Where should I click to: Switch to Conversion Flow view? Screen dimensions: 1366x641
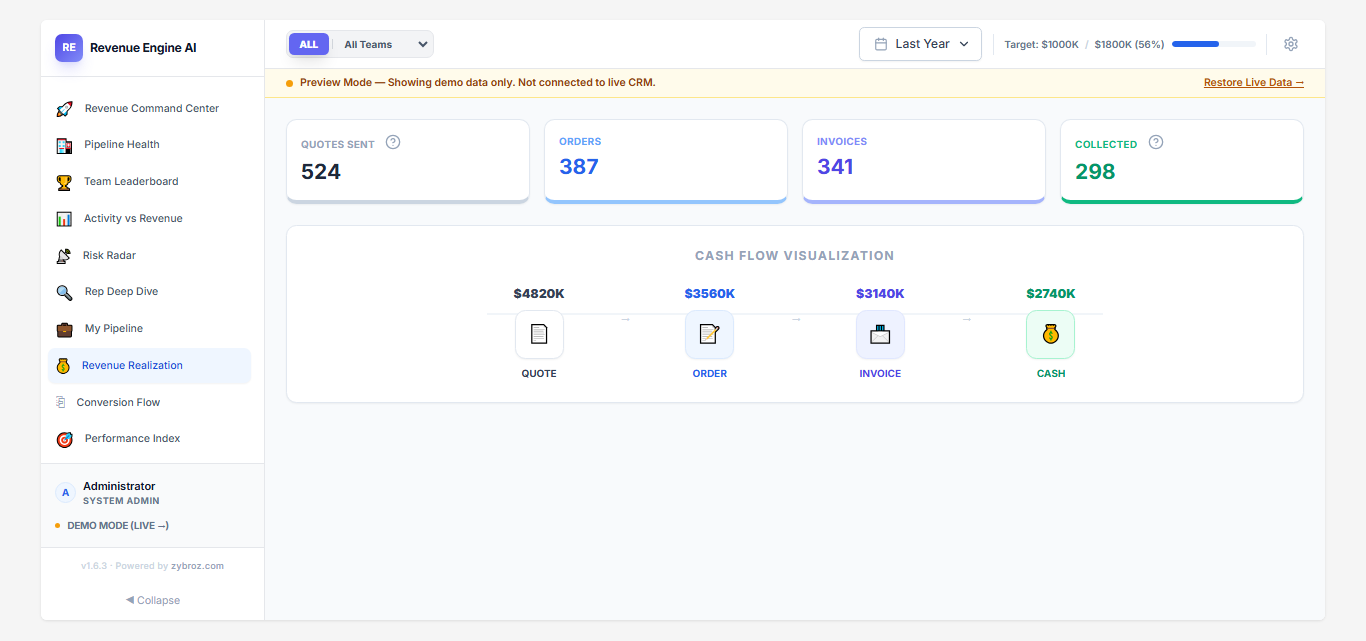pyautogui.click(x=118, y=402)
